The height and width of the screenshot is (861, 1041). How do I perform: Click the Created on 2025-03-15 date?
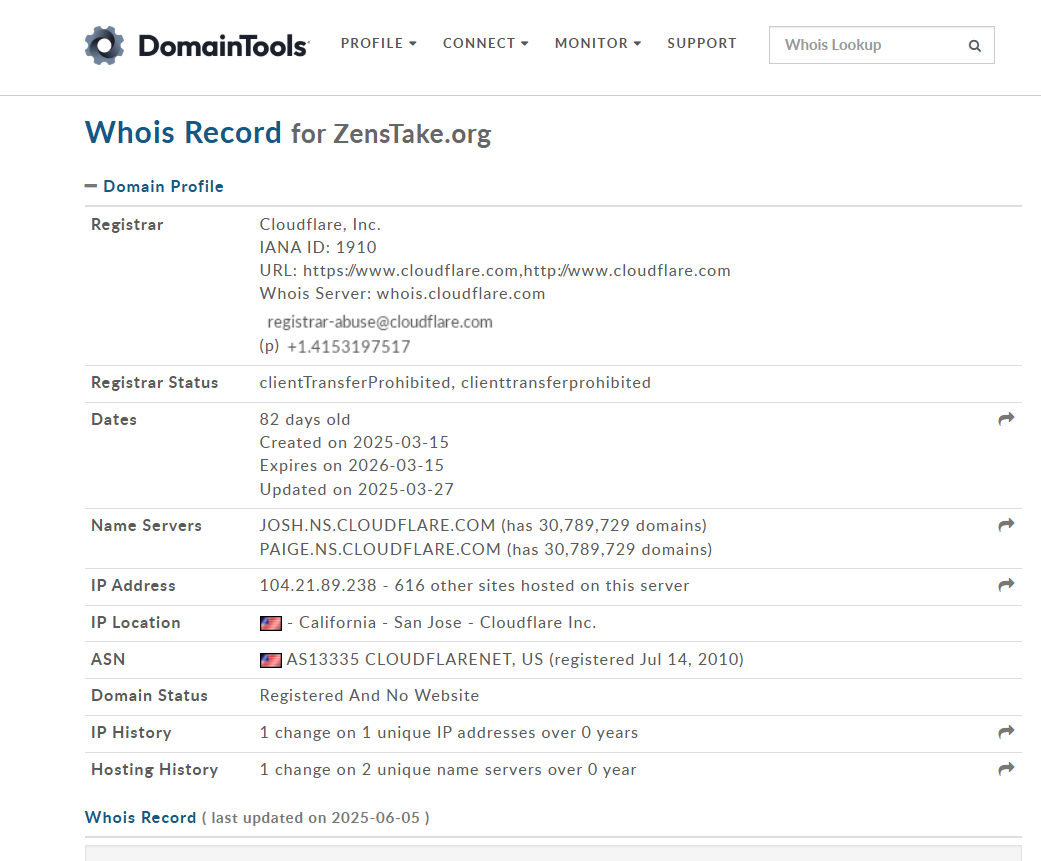[x=354, y=442]
